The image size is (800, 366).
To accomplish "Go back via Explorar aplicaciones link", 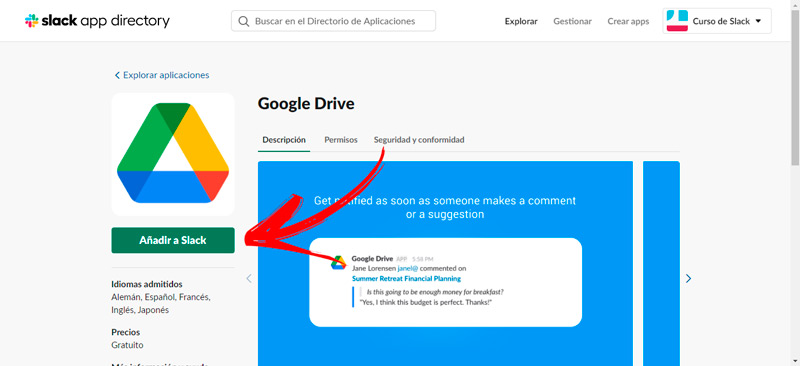I will tap(162, 75).
